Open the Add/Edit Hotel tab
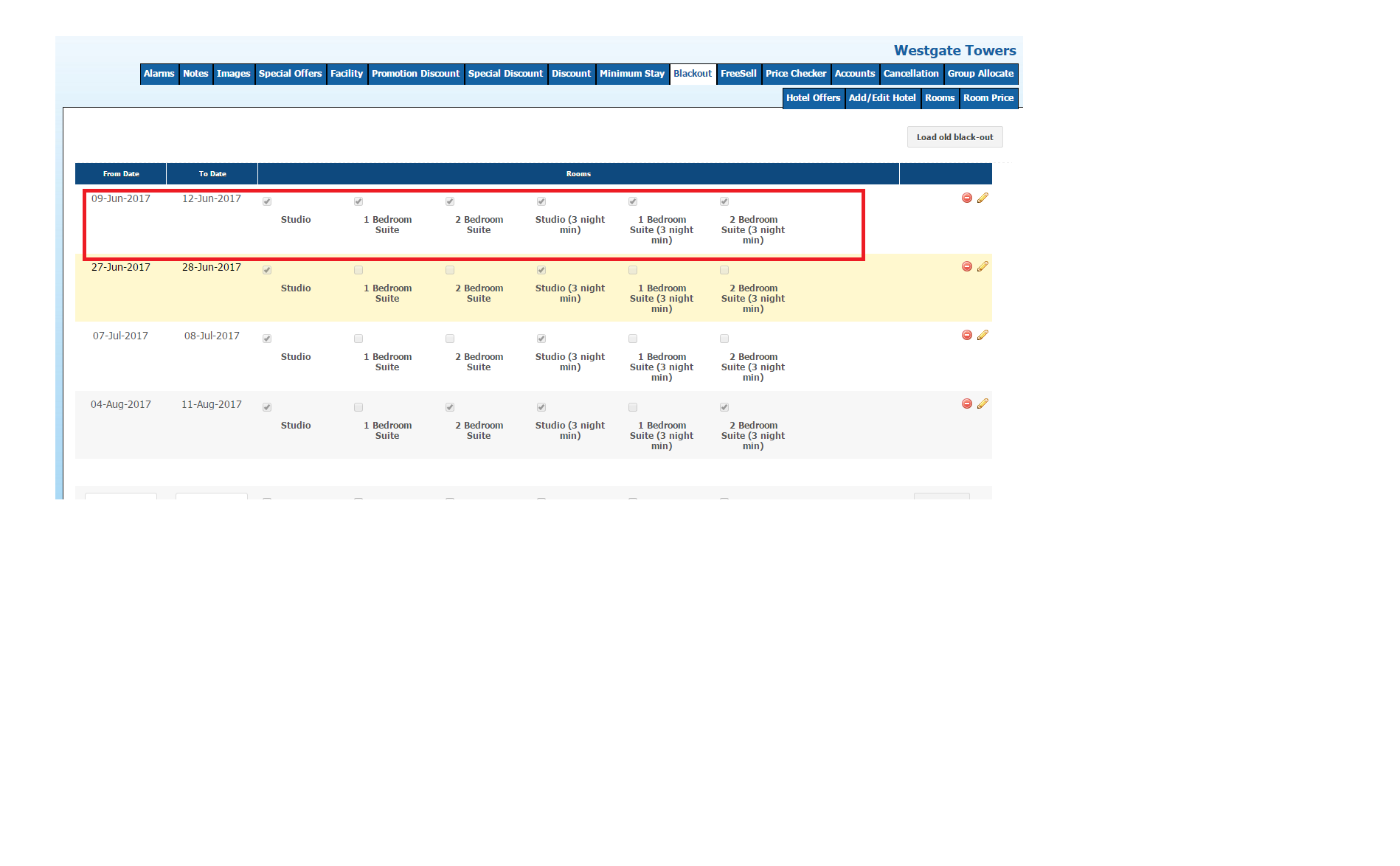1400x866 pixels. click(x=883, y=98)
